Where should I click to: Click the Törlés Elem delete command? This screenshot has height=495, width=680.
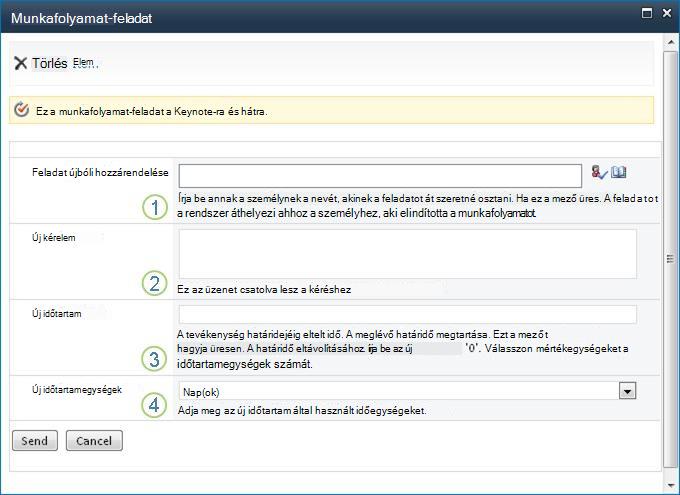(x=56, y=63)
